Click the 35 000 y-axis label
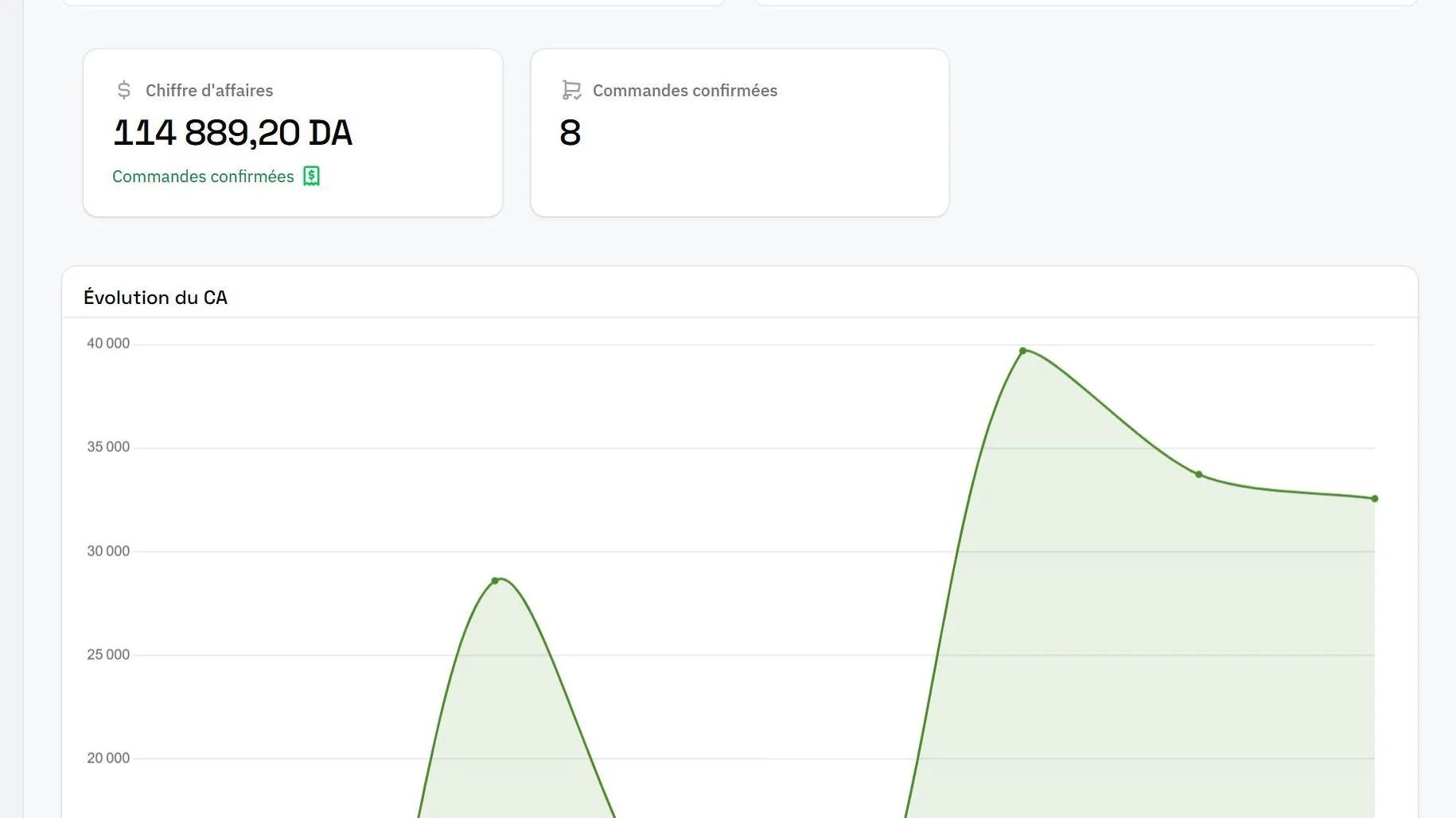Image resolution: width=1456 pixels, height=818 pixels. (x=108, y=447)
